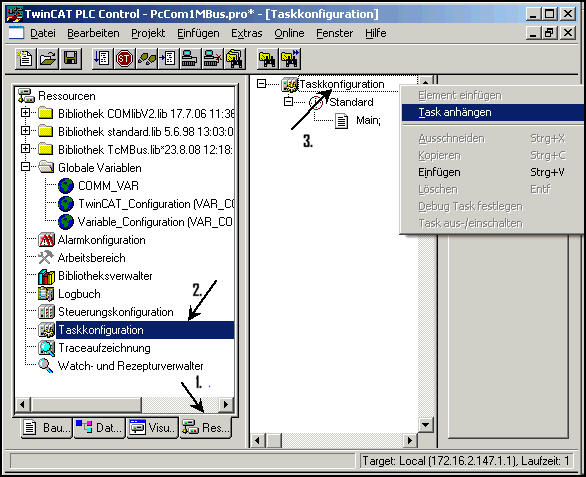Screen dimensions: 586x477
Task: Switch to the Dat.. tab
Action: [x=99, y=427]
